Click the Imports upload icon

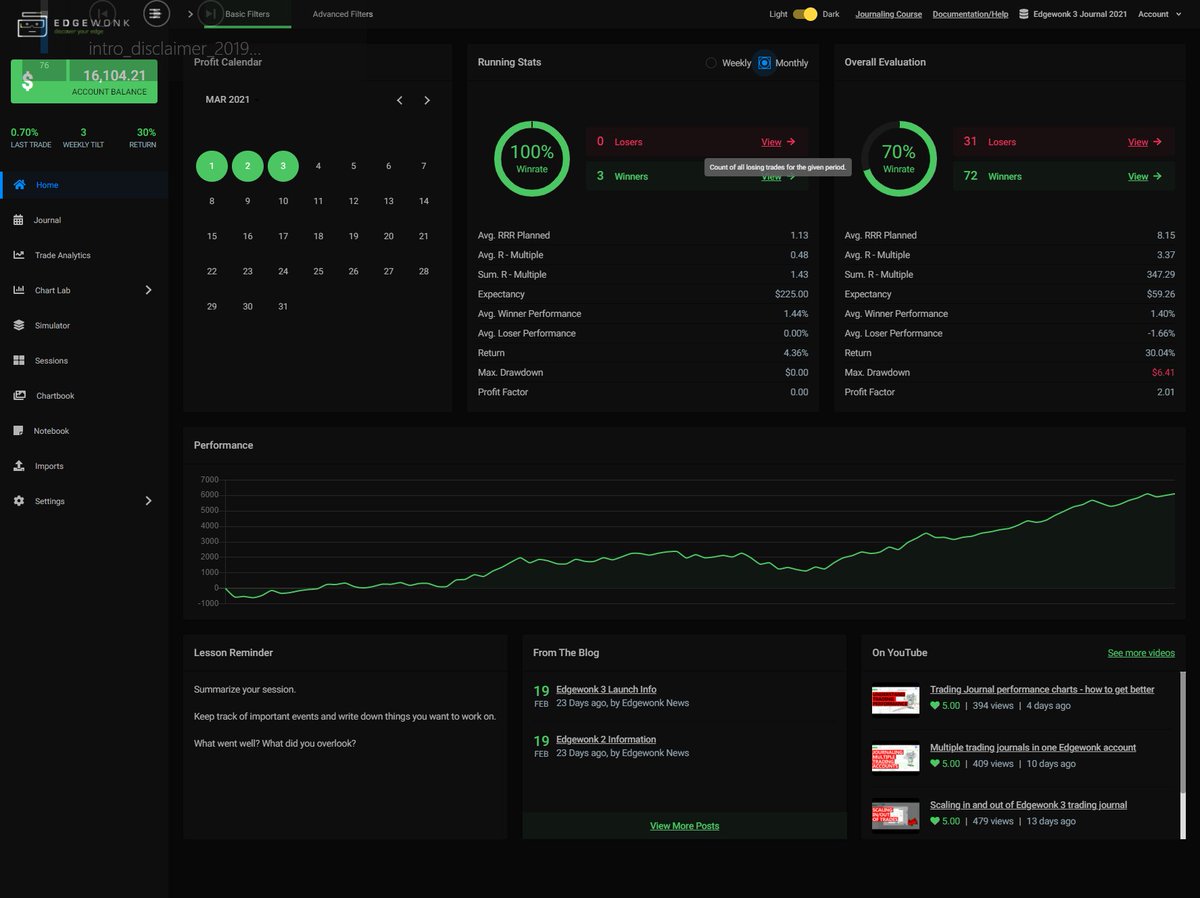pos(19,466)
